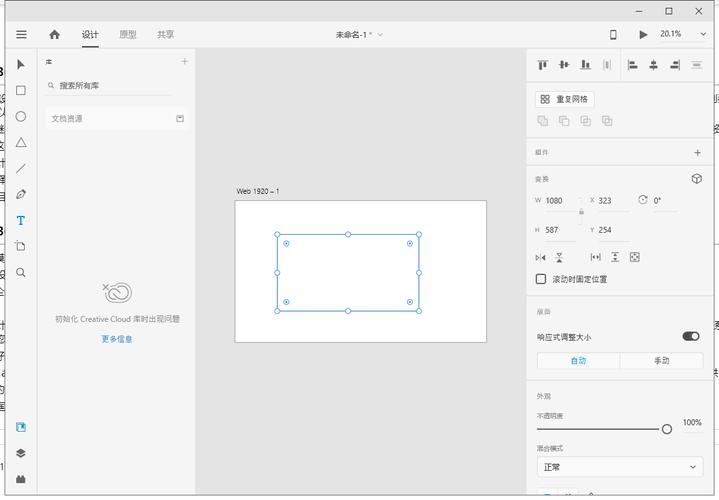
Task: Align selection to horizontal center
Action: [x=653, y=65]
